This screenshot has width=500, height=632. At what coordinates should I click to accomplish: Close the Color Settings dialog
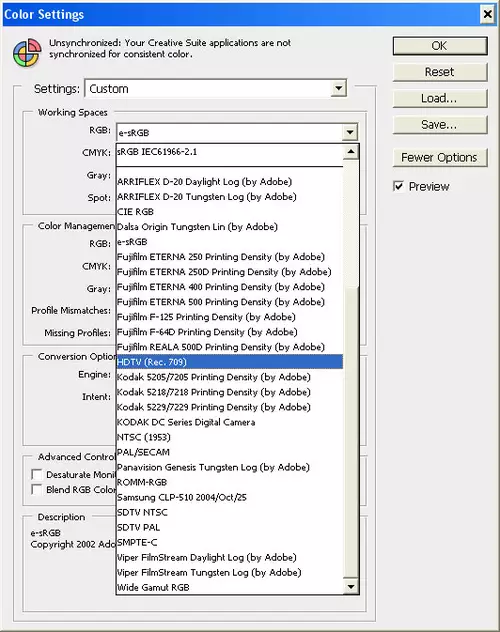(488, 15)
